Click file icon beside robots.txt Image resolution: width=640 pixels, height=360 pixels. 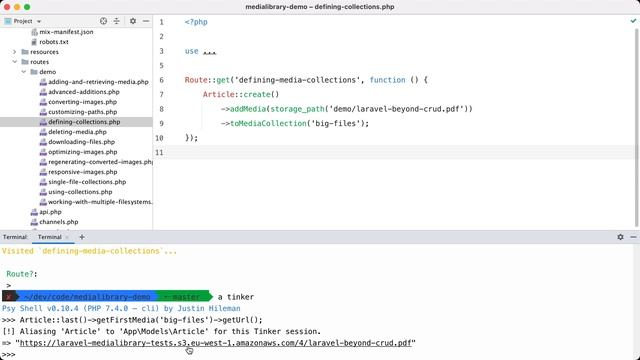point(34,42)
